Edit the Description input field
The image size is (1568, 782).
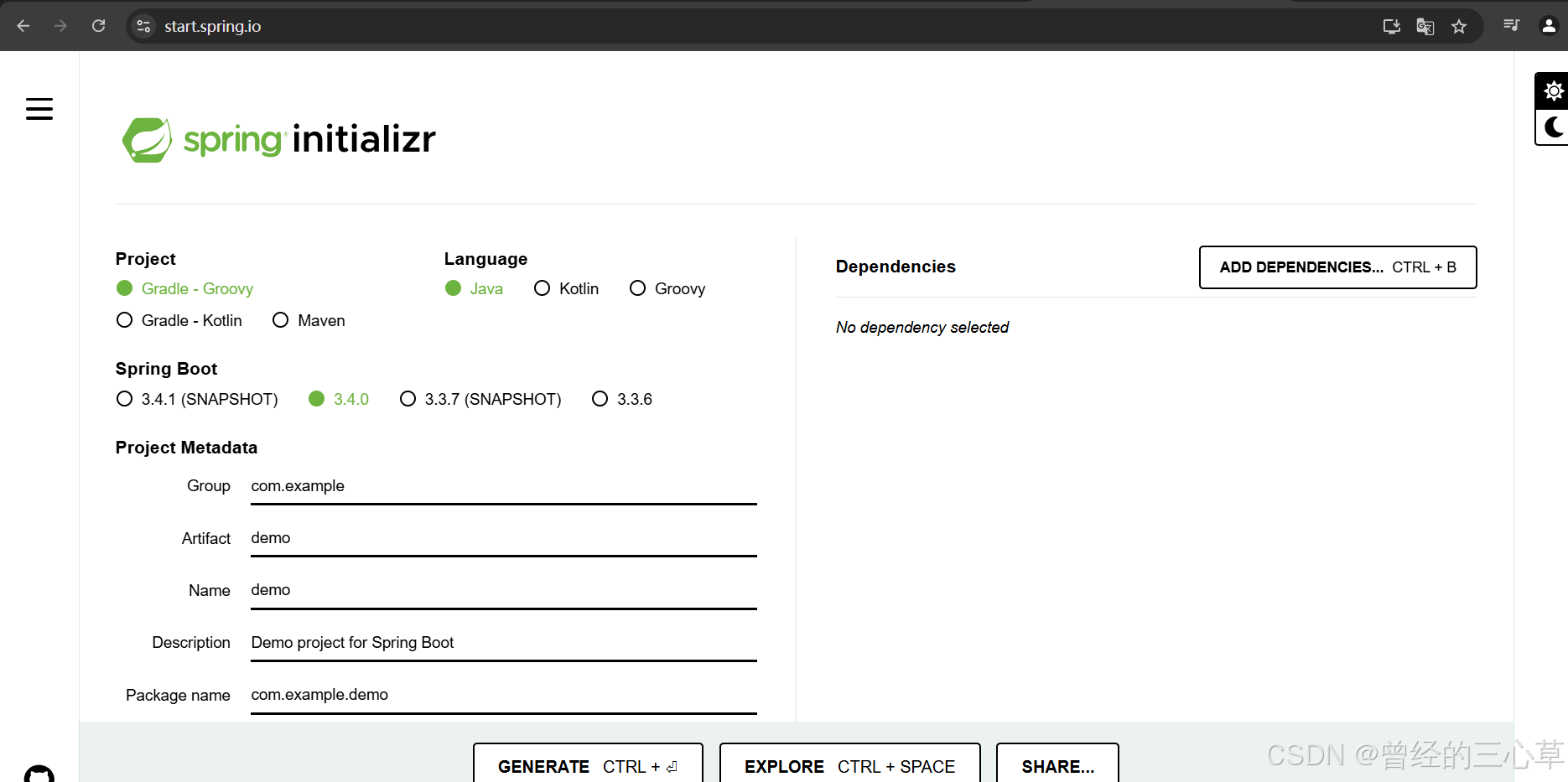(503, 643)
